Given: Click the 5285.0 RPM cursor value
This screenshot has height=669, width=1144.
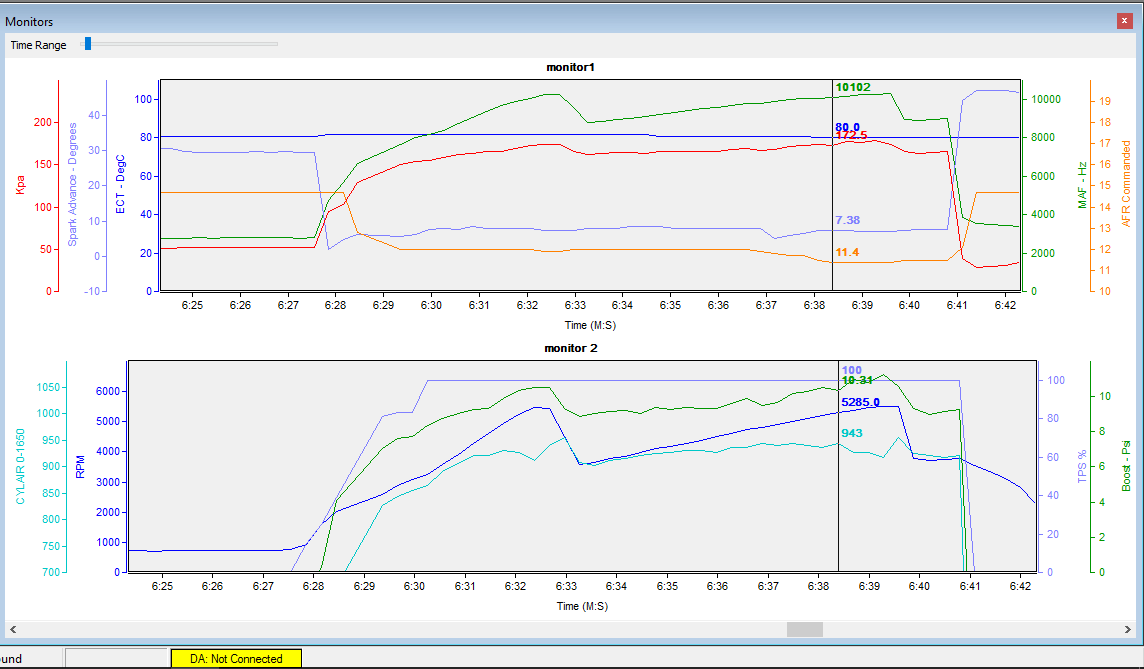Looking at the screenshot, I should pyautogui.click(x=860, y=402).
